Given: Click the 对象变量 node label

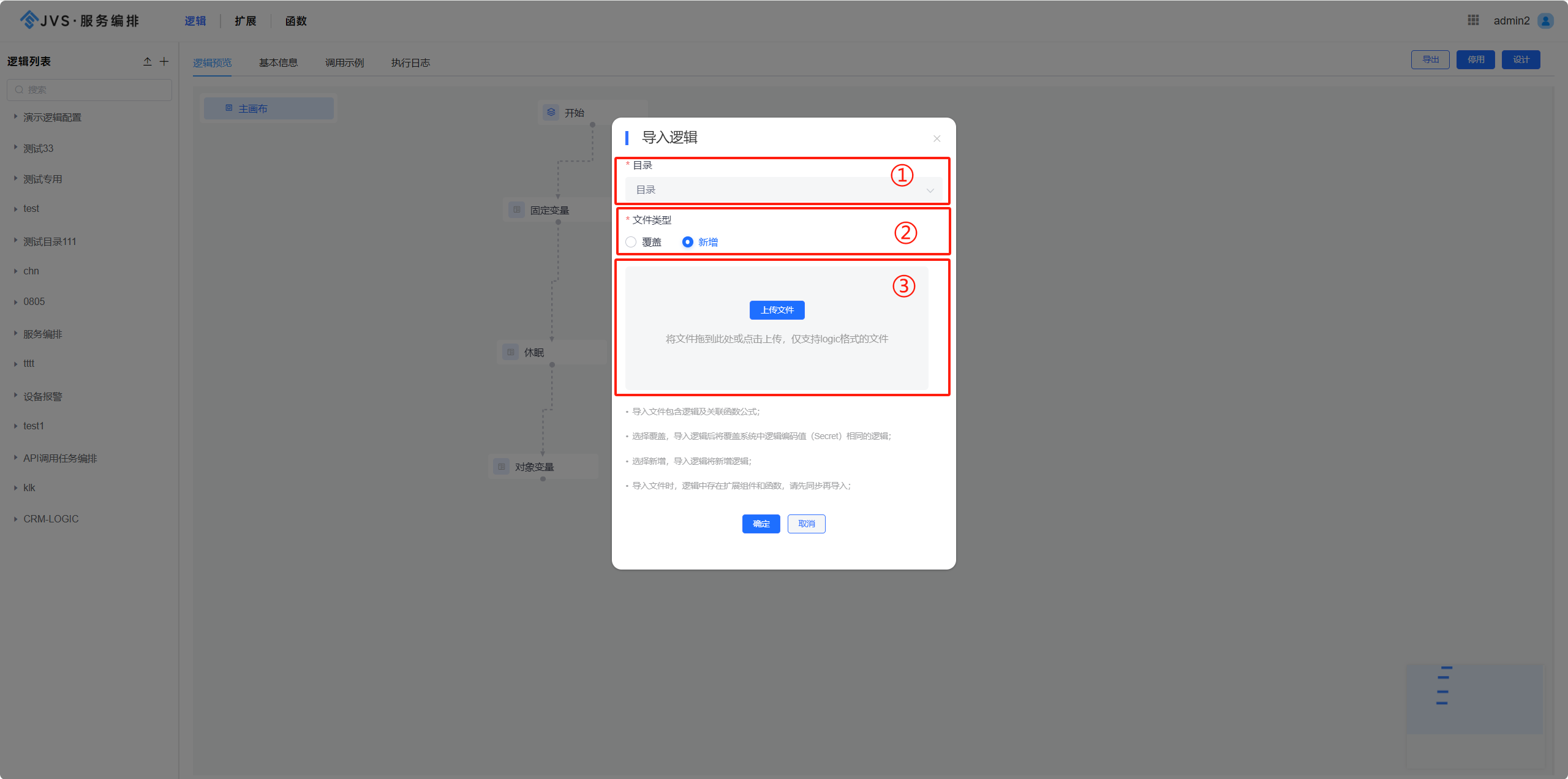Looking at the screenshot, I should (535, 467).
